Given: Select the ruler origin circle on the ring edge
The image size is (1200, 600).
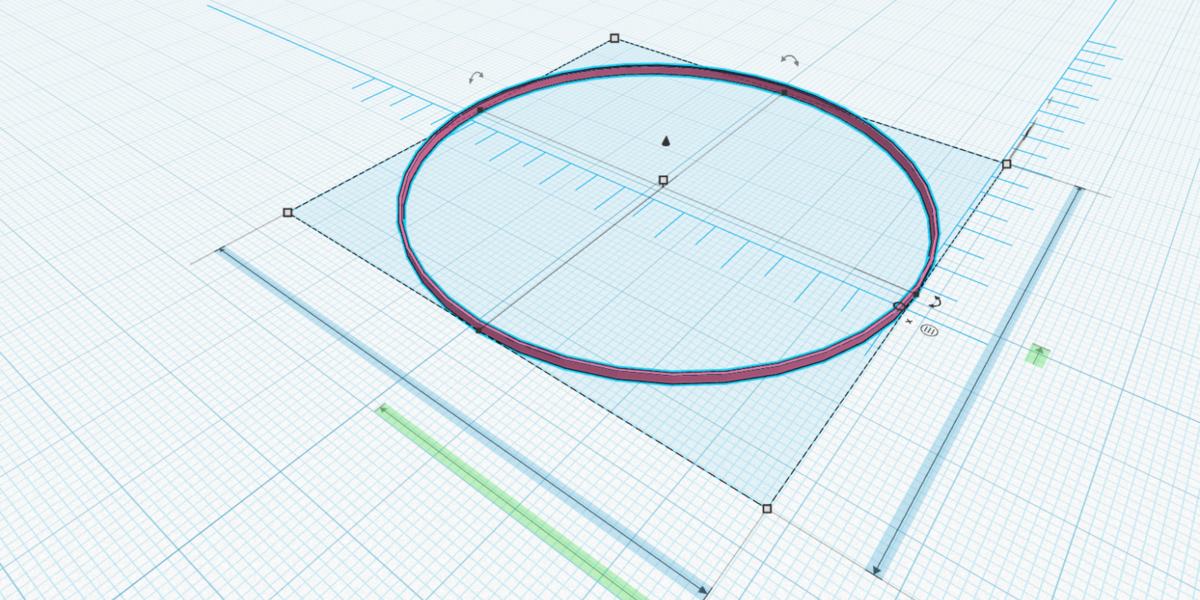Looking at the screenshot, I should (899, 306).
